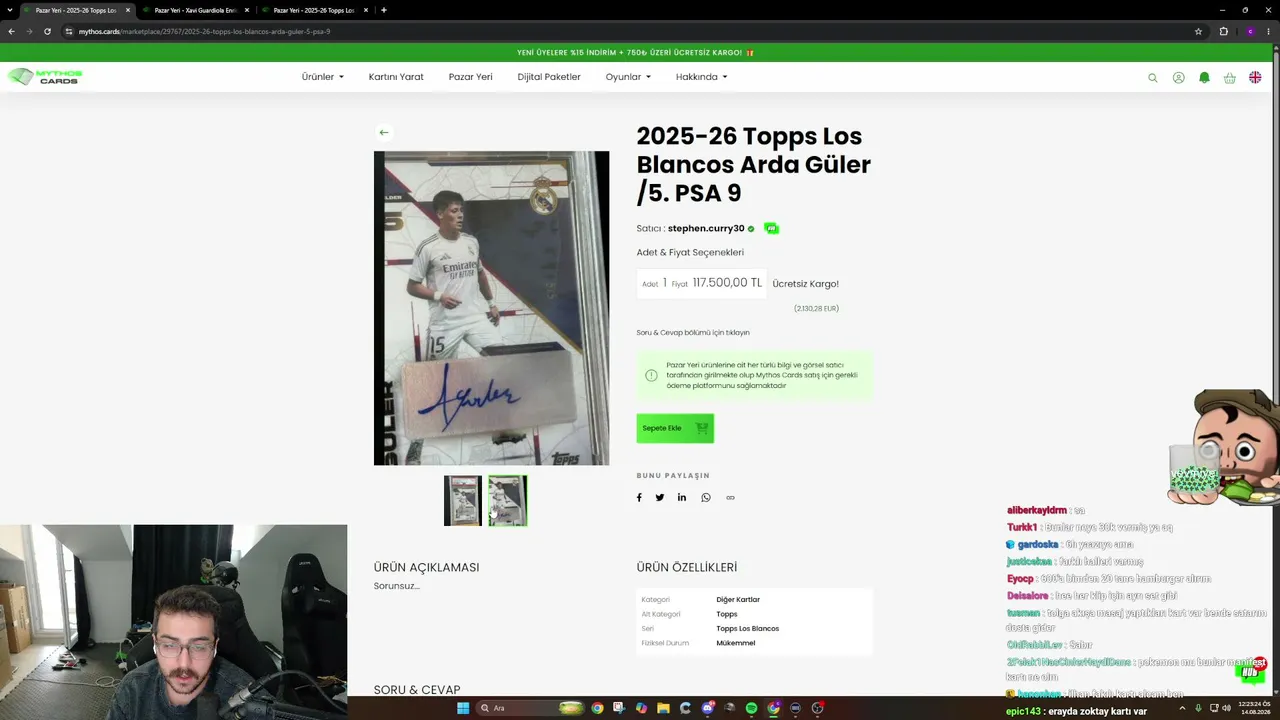Open the purple Chrome profile avatar
This screenshot has height=720, width=1280.
[x=1249, y=31]
